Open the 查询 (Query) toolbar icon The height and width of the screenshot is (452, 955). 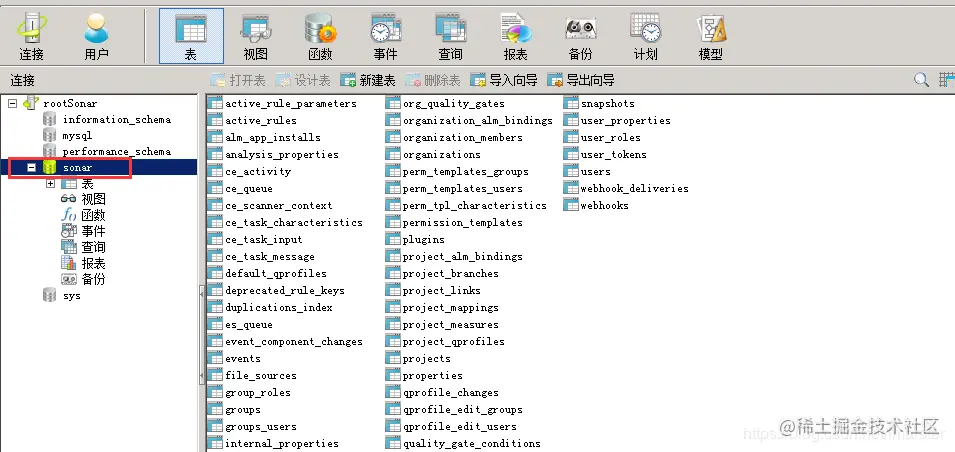pos(451,37)
